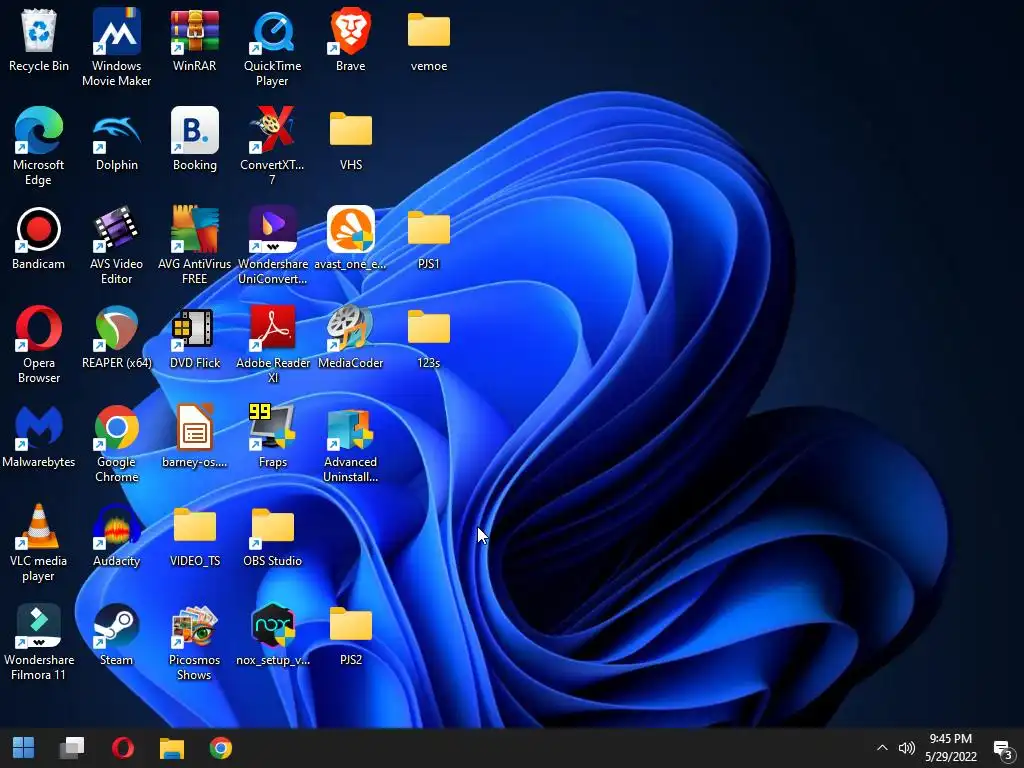Open VLC media player shortcut
Screen dimensions: 1024x768
click(x=39, y=543)
